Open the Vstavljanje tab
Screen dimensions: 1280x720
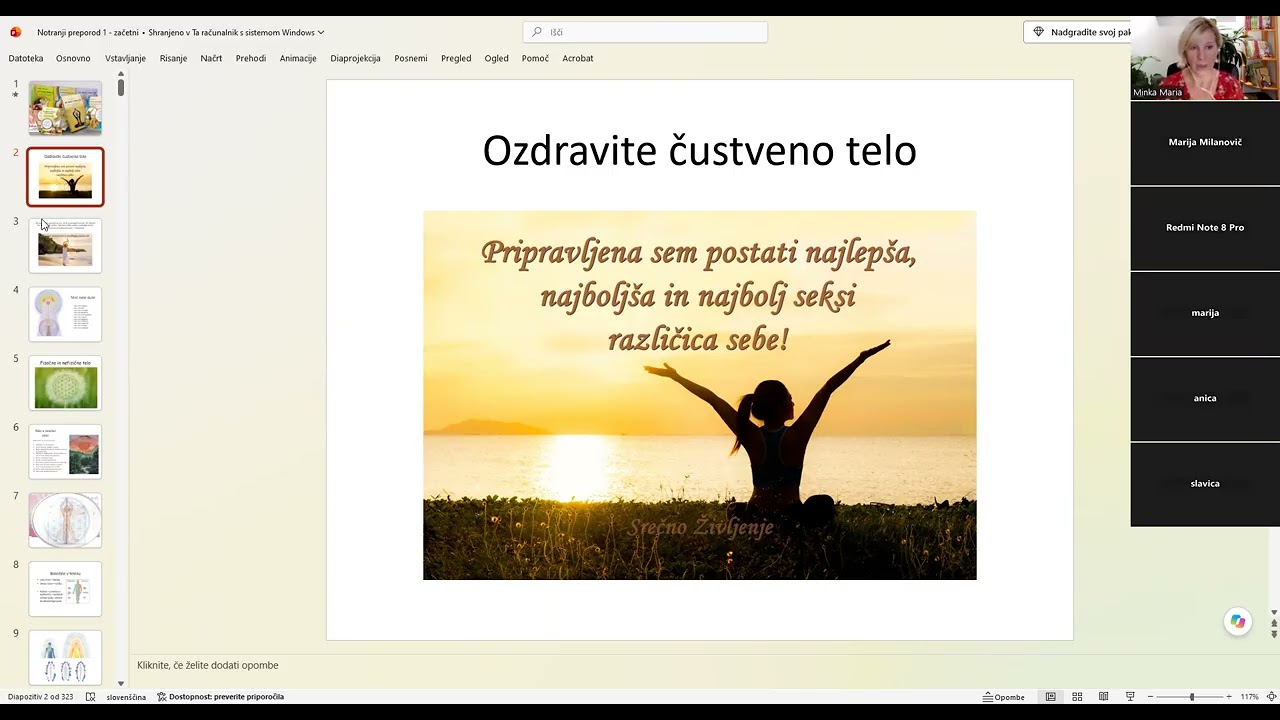pyautogui.click(x=125, y=58)
